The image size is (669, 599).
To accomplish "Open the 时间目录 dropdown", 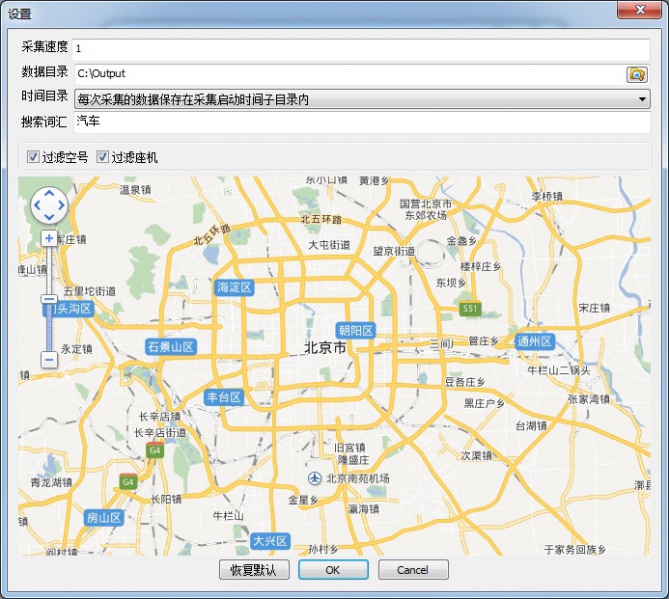I will coord(362,99).
